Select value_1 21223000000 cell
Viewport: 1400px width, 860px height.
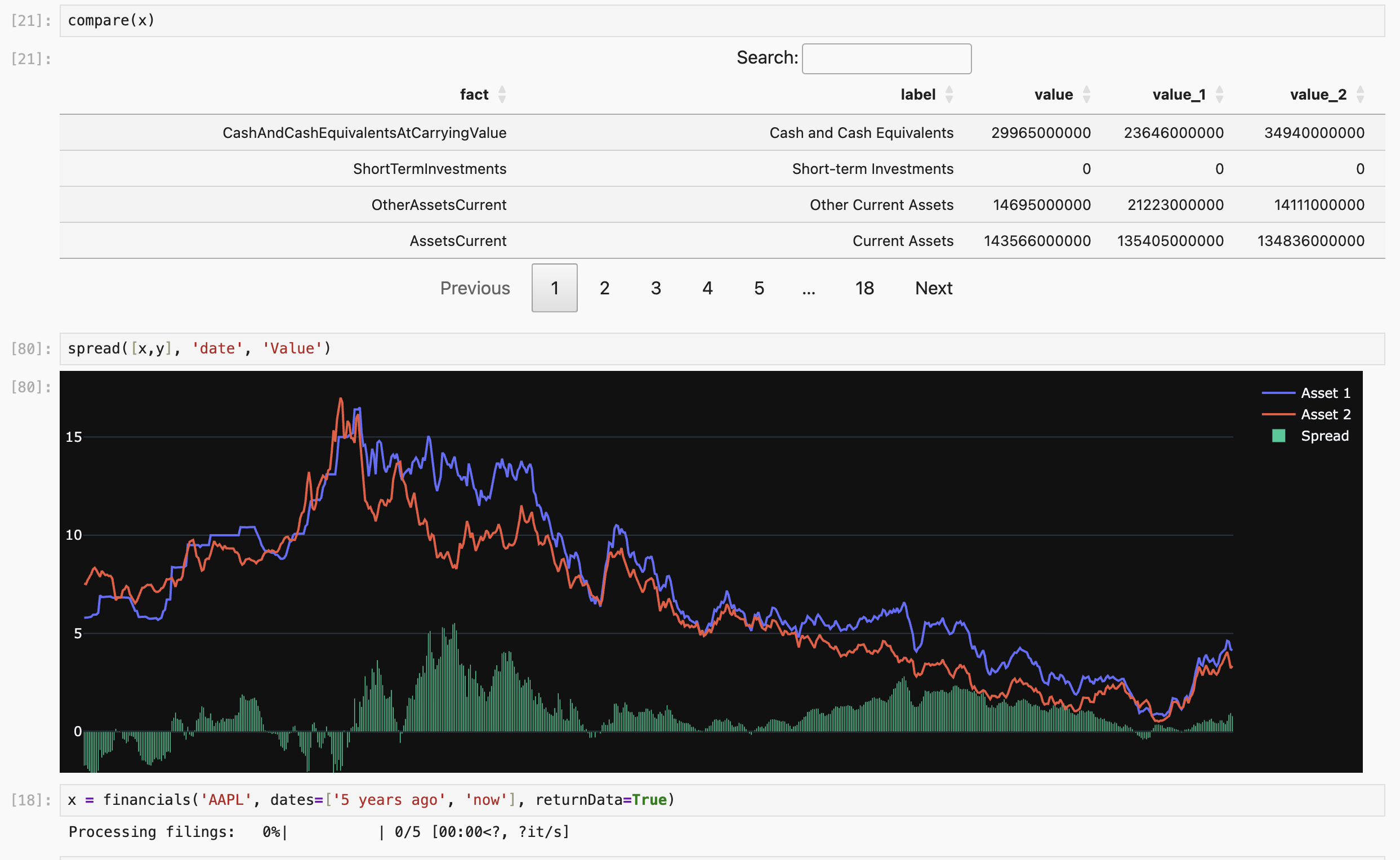1176,205
